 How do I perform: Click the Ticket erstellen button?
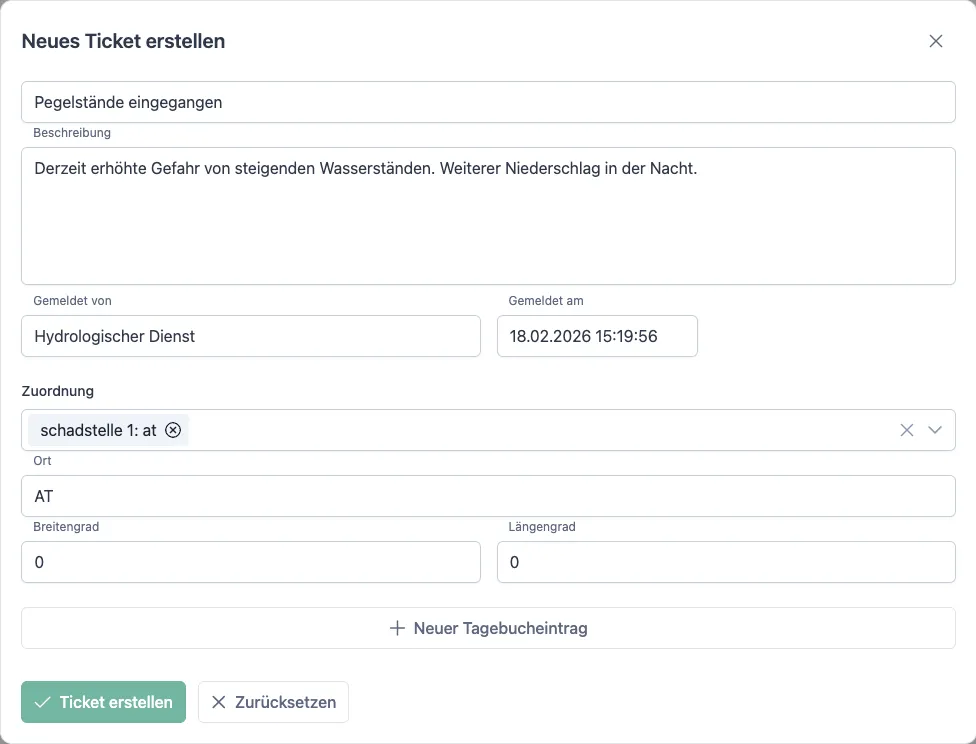(x=103, y=702)
